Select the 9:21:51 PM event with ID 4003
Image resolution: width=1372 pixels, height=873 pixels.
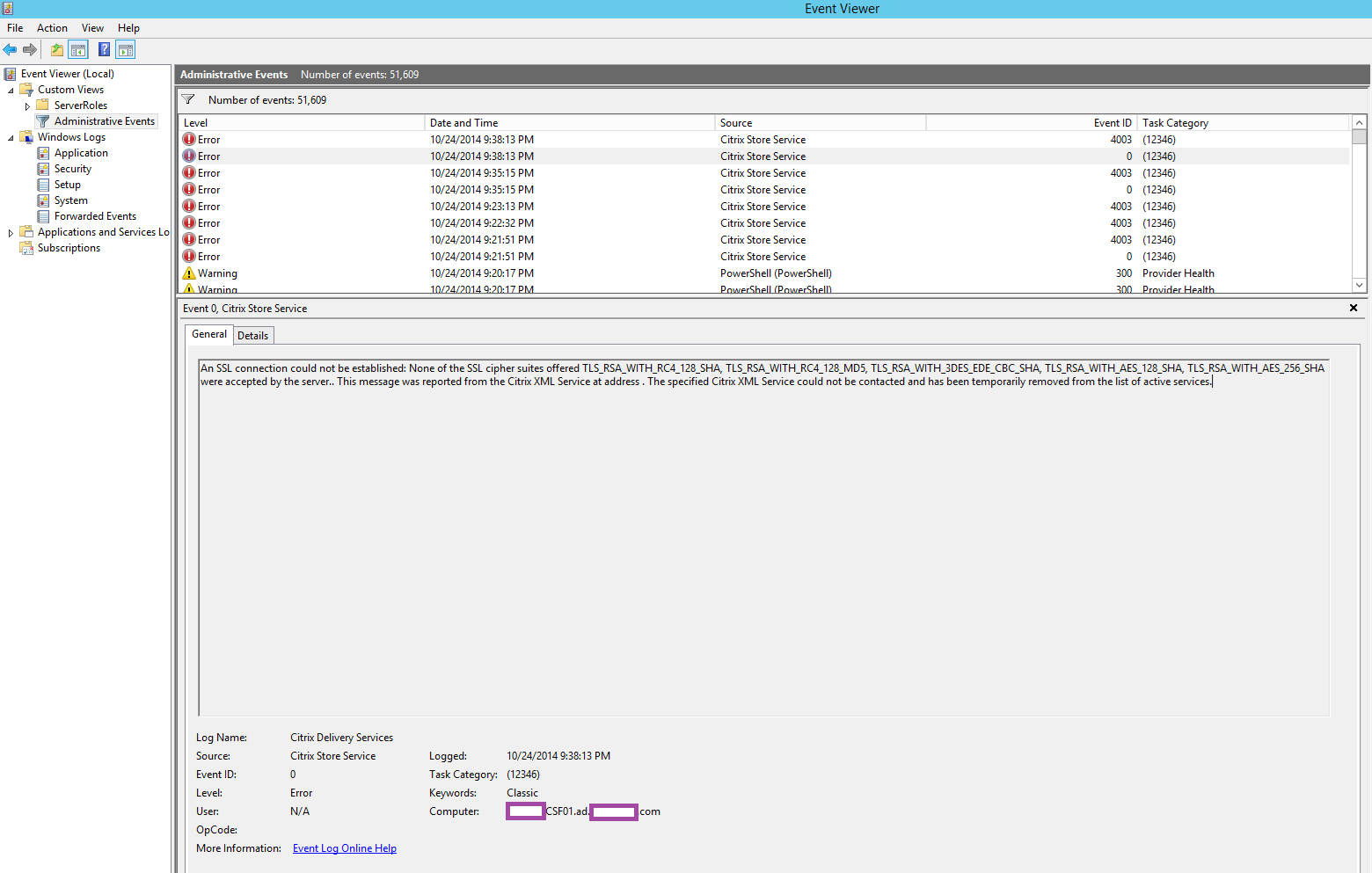click(x=764, y=240)
